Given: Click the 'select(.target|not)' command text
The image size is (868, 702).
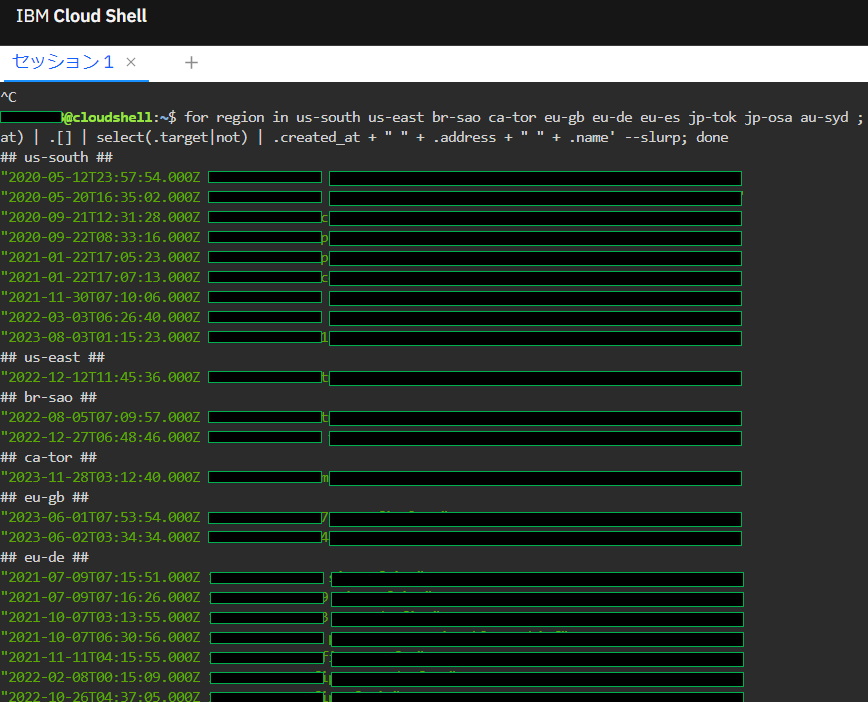Looking at the screenshot, I should (172, 137).
